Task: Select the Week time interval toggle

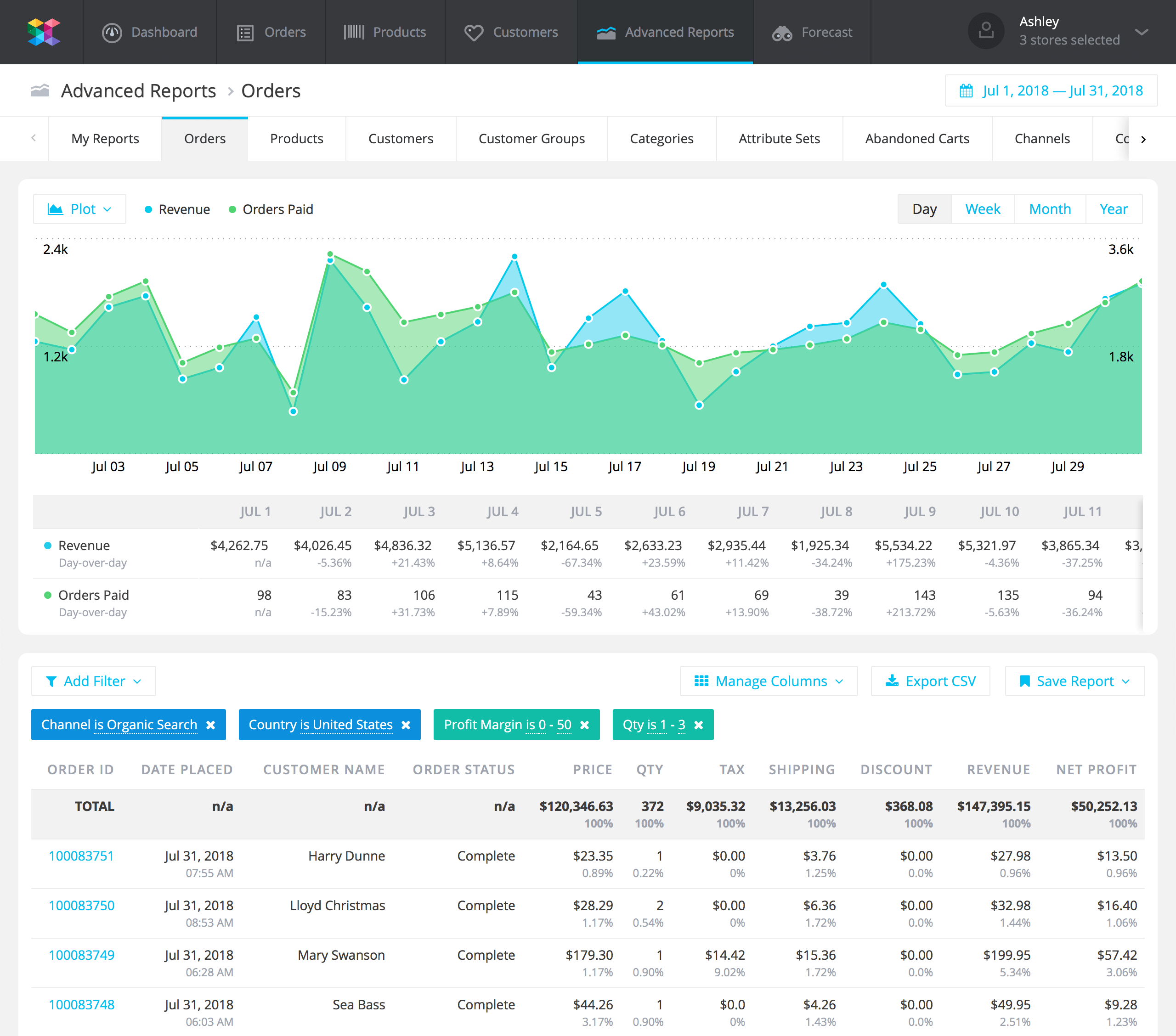Action: pyautogui.click(x=982, y=209)
